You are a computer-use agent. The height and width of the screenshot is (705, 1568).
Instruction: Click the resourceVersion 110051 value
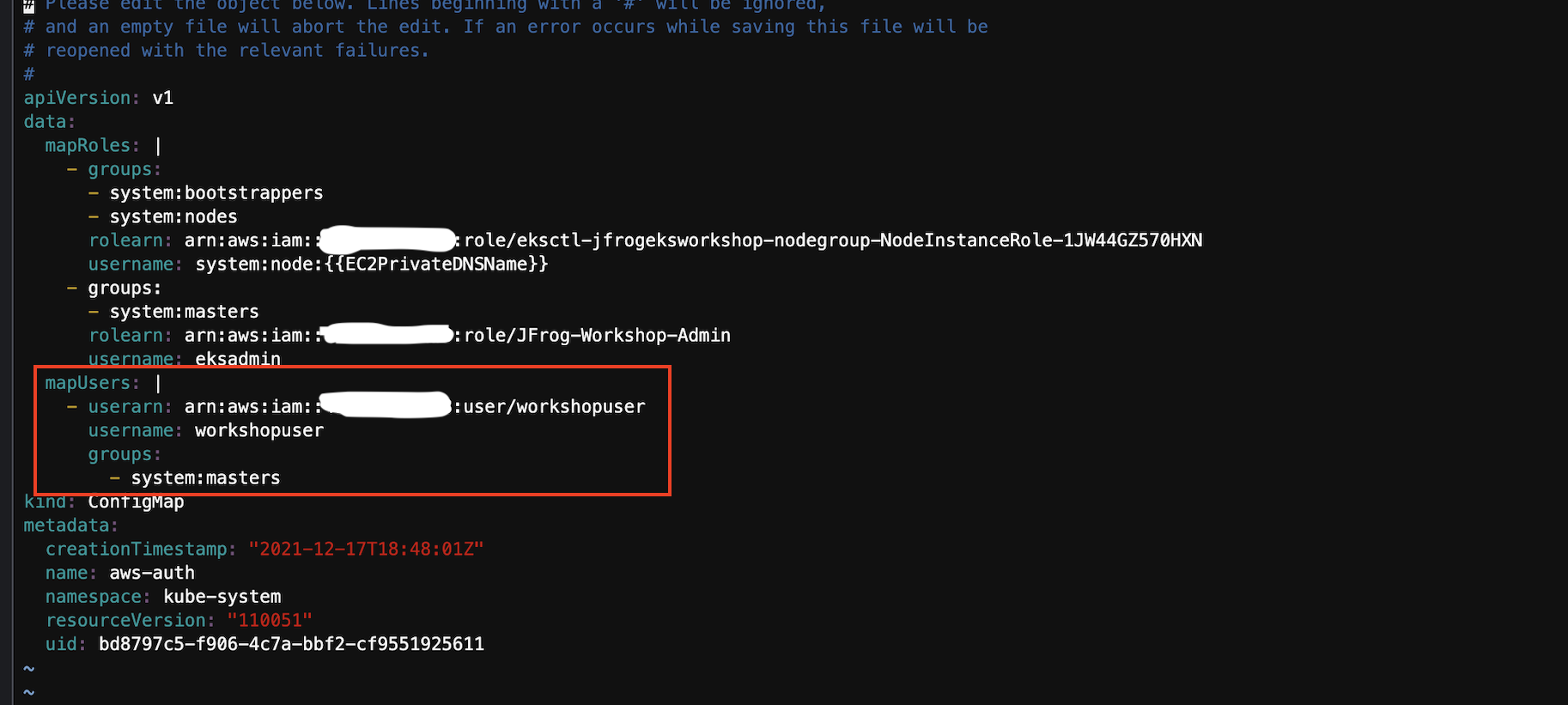(270, 621)
